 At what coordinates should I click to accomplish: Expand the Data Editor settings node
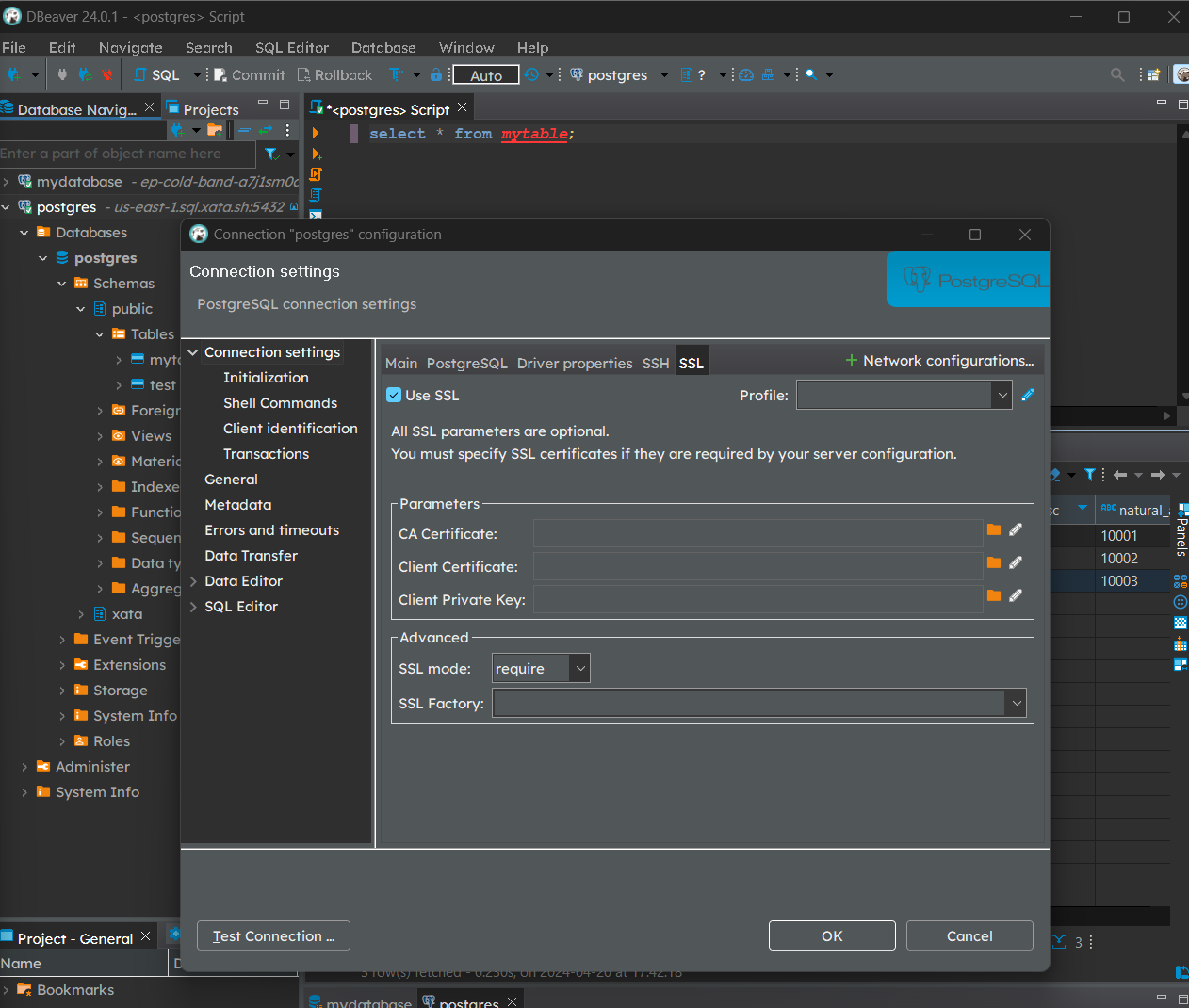(x=193, y=581)
